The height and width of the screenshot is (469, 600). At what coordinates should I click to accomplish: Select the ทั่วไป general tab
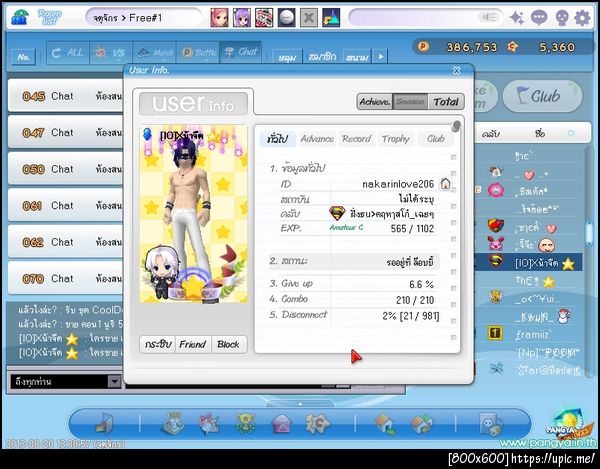[x=278, y=138]
